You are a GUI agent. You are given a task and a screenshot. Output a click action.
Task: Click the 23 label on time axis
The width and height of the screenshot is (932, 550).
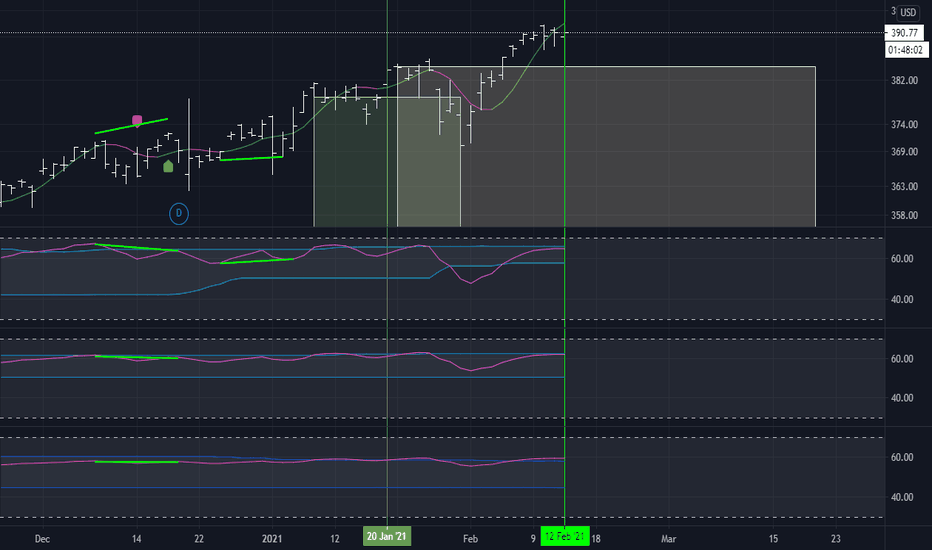point(836,539)
